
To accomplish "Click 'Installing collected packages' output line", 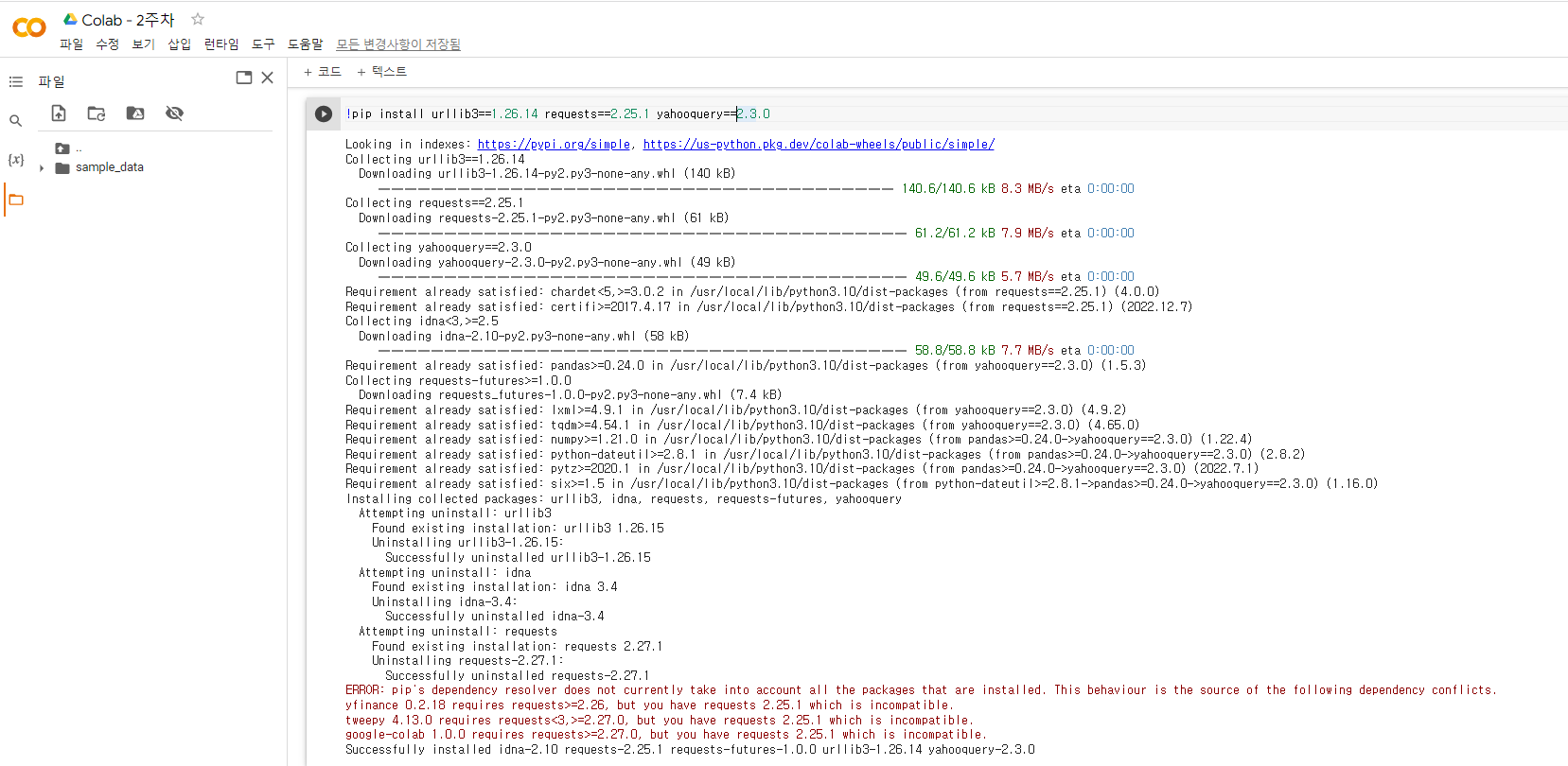I will coord(624,499).
